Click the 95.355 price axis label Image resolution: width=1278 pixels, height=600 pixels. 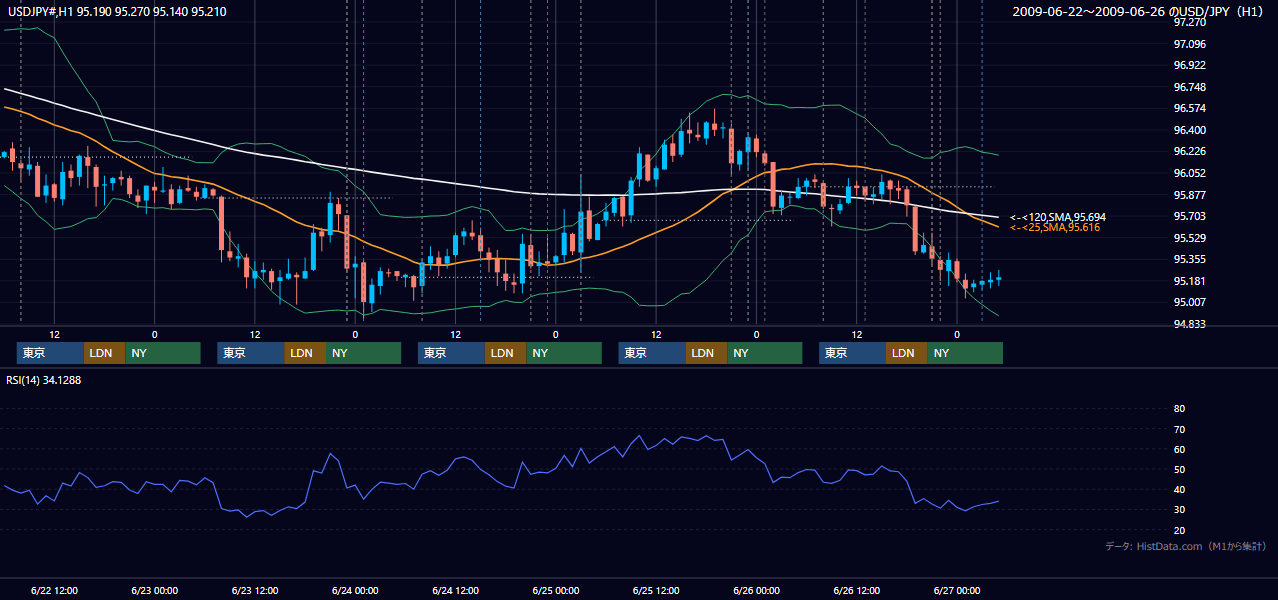[1189, 259]
